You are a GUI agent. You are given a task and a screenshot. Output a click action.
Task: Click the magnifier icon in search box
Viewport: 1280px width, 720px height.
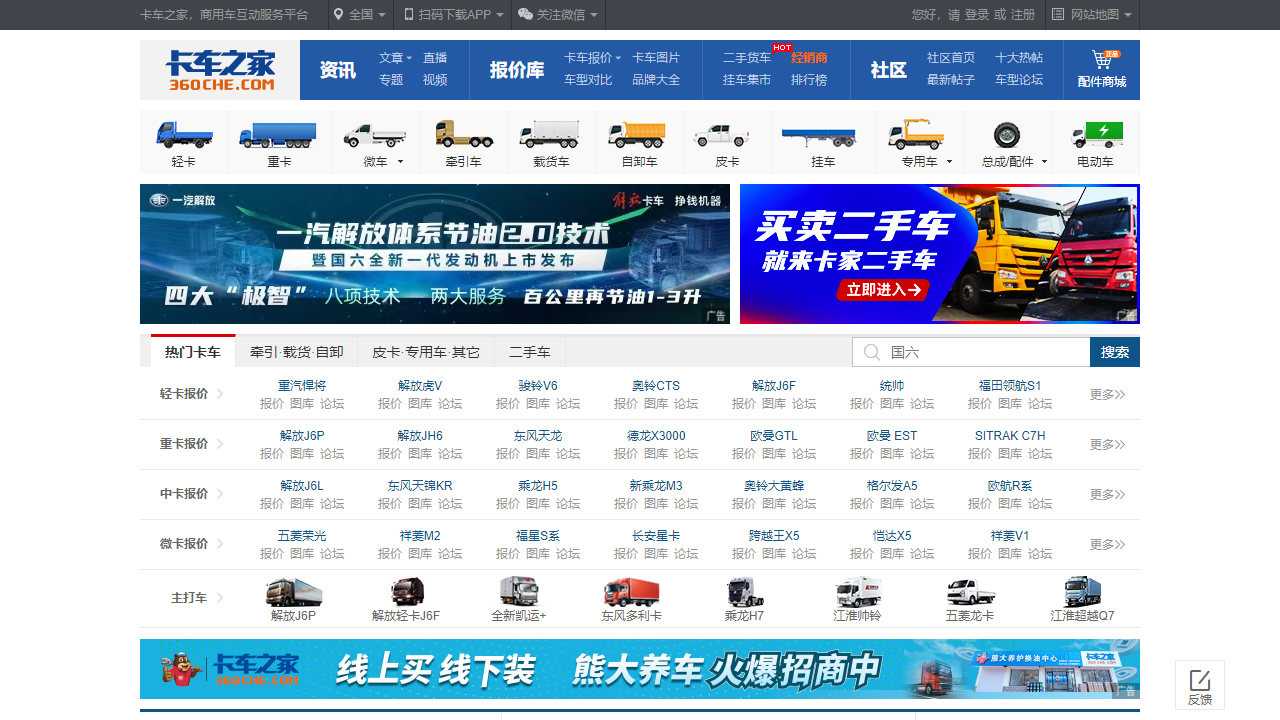(x=871, y=352)
